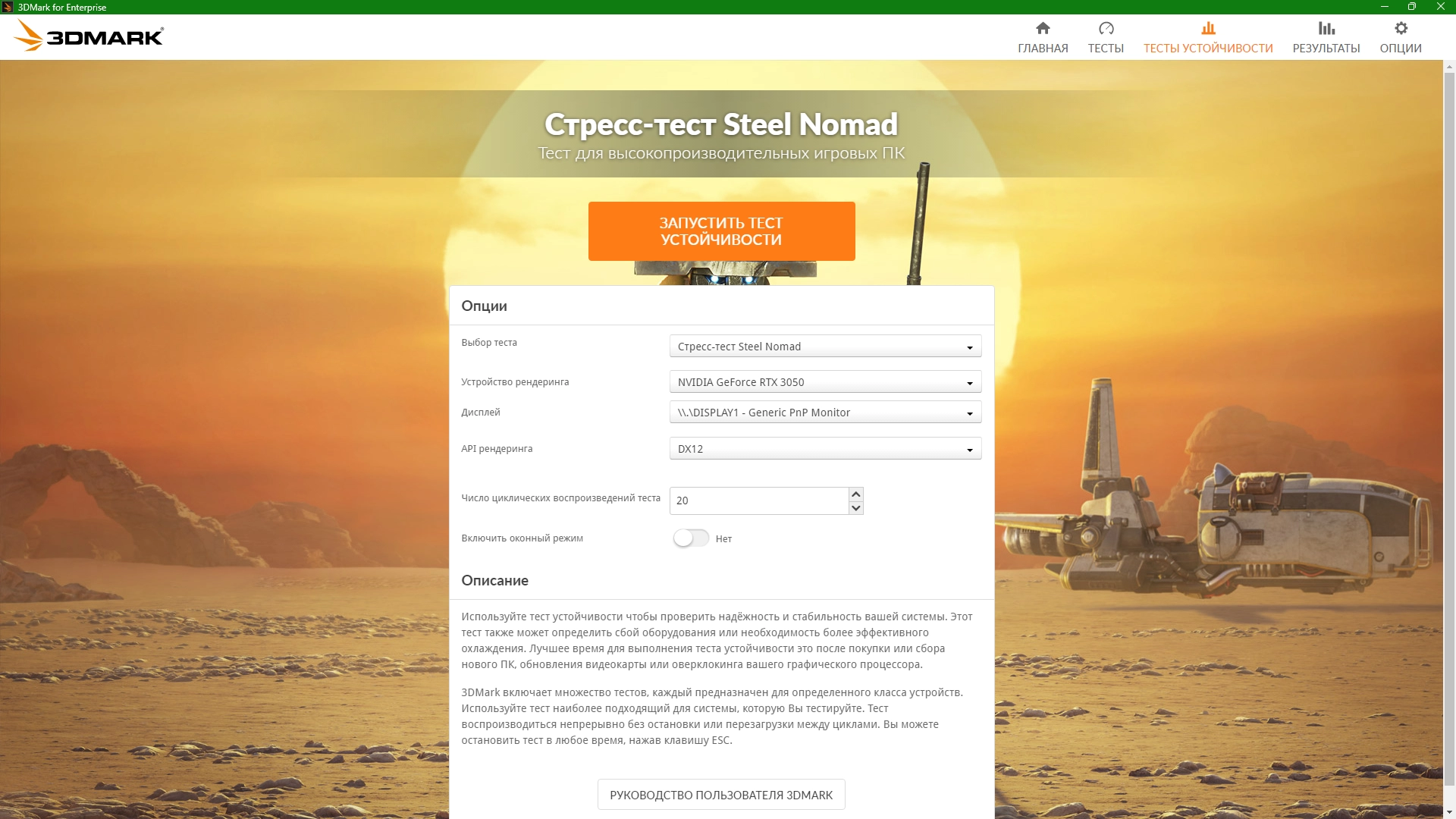Expand rendering API dropdown DX12
The image size is (1456, 819).
pyautogui.click(x=825, y=449)
